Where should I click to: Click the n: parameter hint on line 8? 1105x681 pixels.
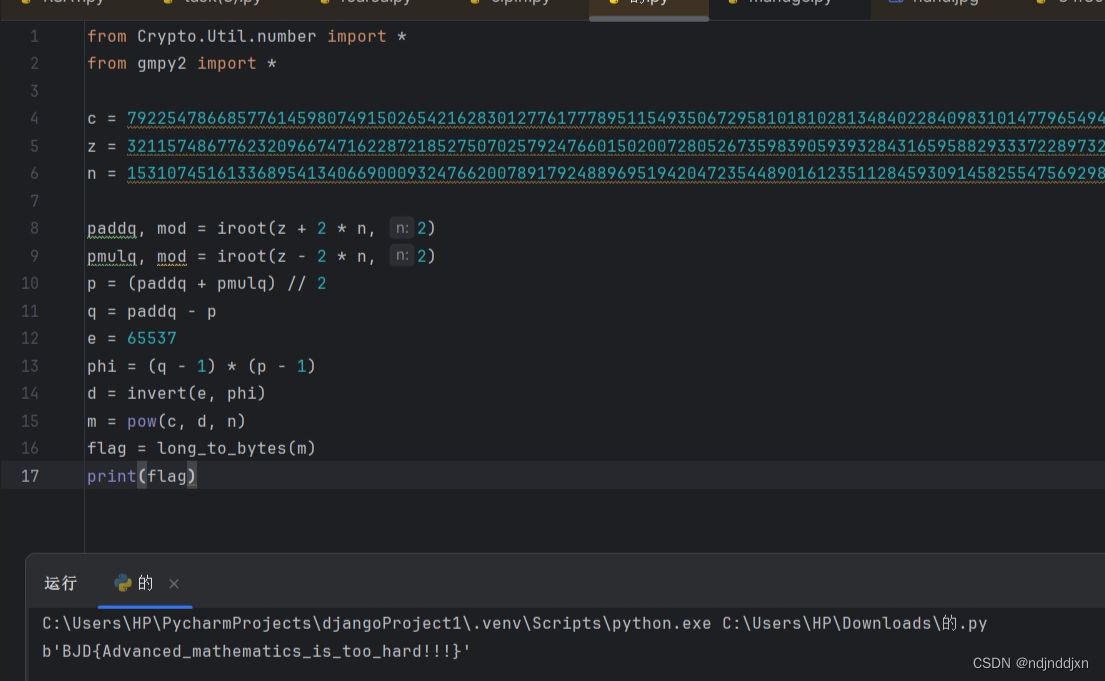(402, 228)
